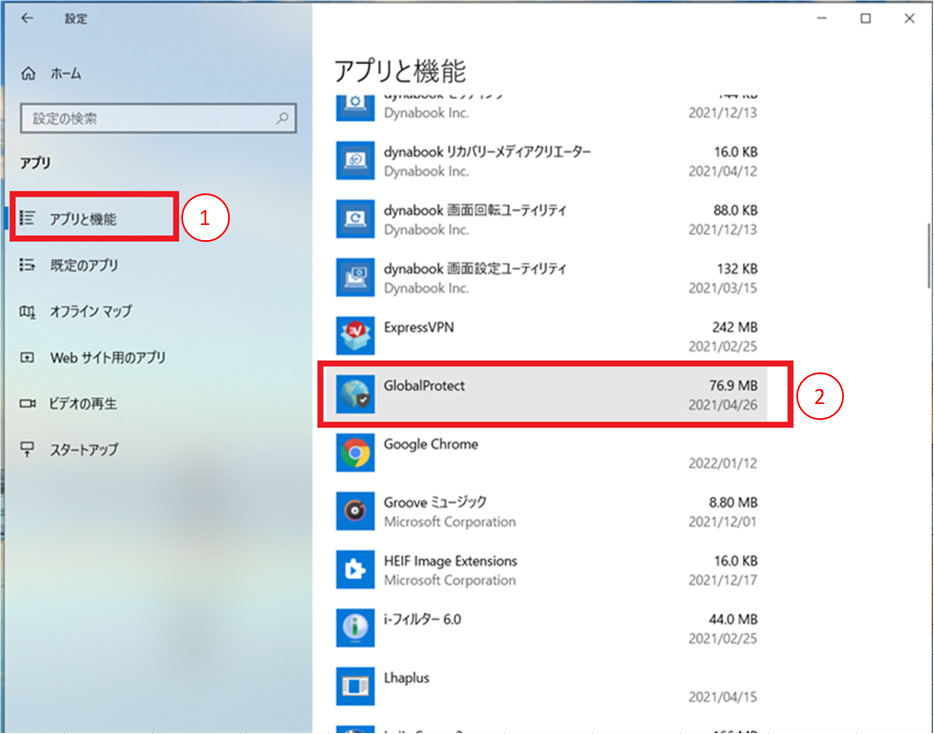Screen dimensions: 934x734
Task: Click the GlobalProtect globe icon
Action: [x=356, y=395]
